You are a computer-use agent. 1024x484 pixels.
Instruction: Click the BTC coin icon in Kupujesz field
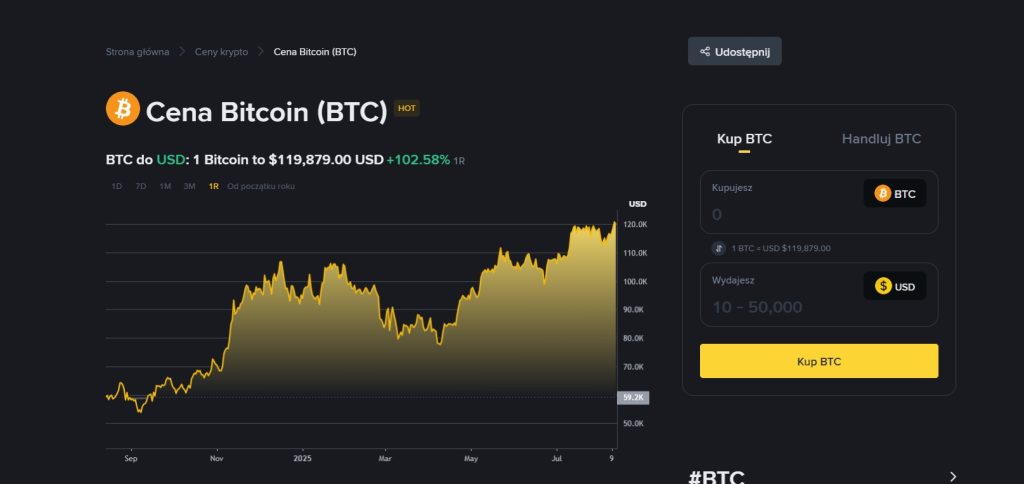[x=882, y=193]
